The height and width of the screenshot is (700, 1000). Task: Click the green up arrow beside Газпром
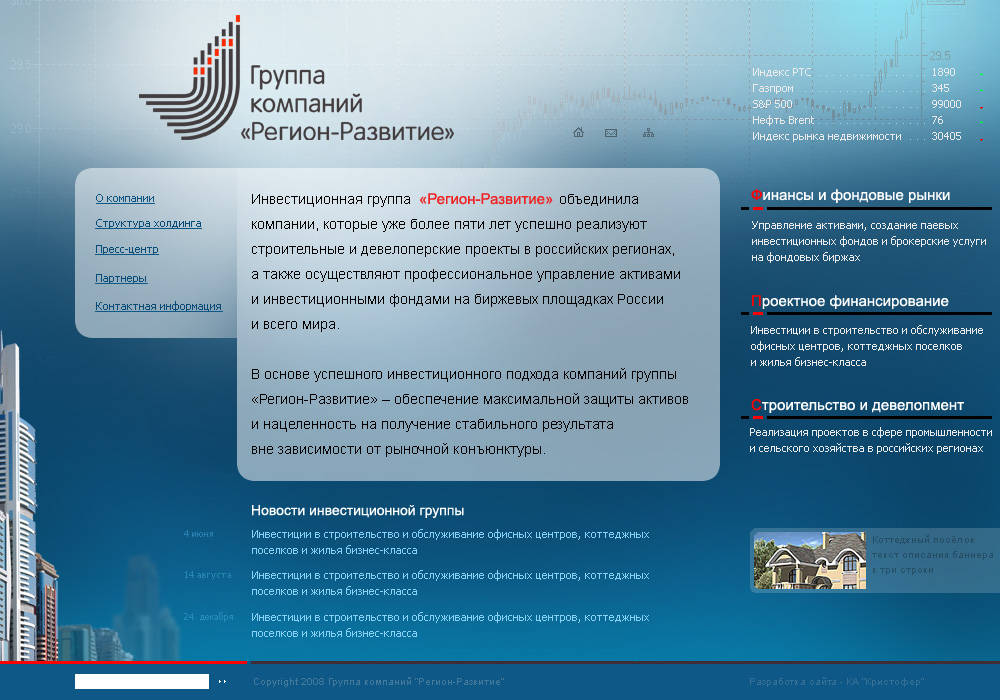(981, 89)
